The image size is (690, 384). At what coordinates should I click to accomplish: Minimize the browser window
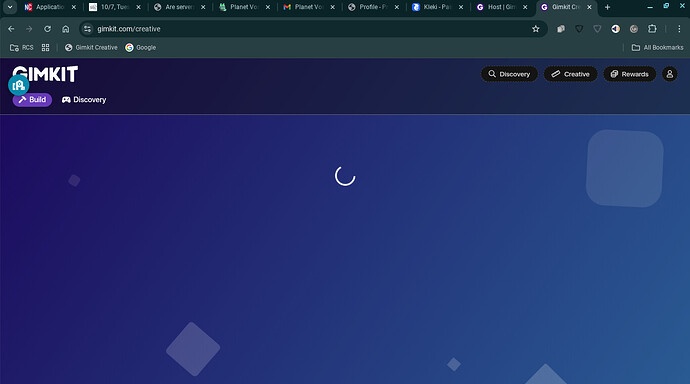click(x=650, y=7)
